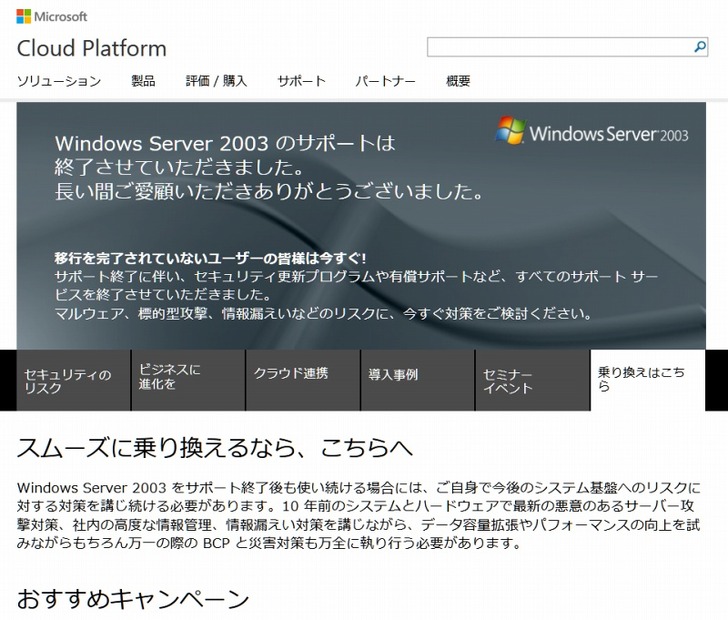Click the banner line starting マルウェア、標的型攻撃
Image resolution: width=728 pixels, height=620 pixels.
coord(324,314)
